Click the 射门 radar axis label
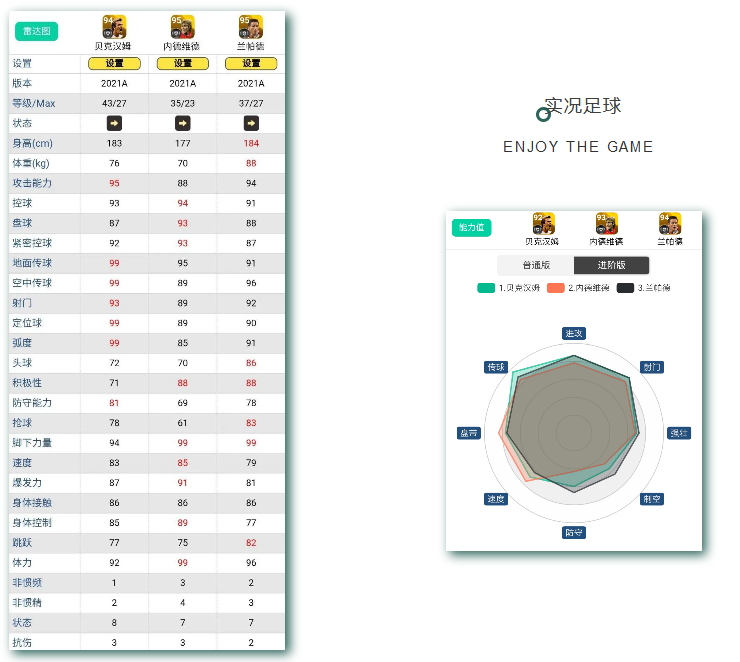 pyautogui.click(x=652, y=367)
